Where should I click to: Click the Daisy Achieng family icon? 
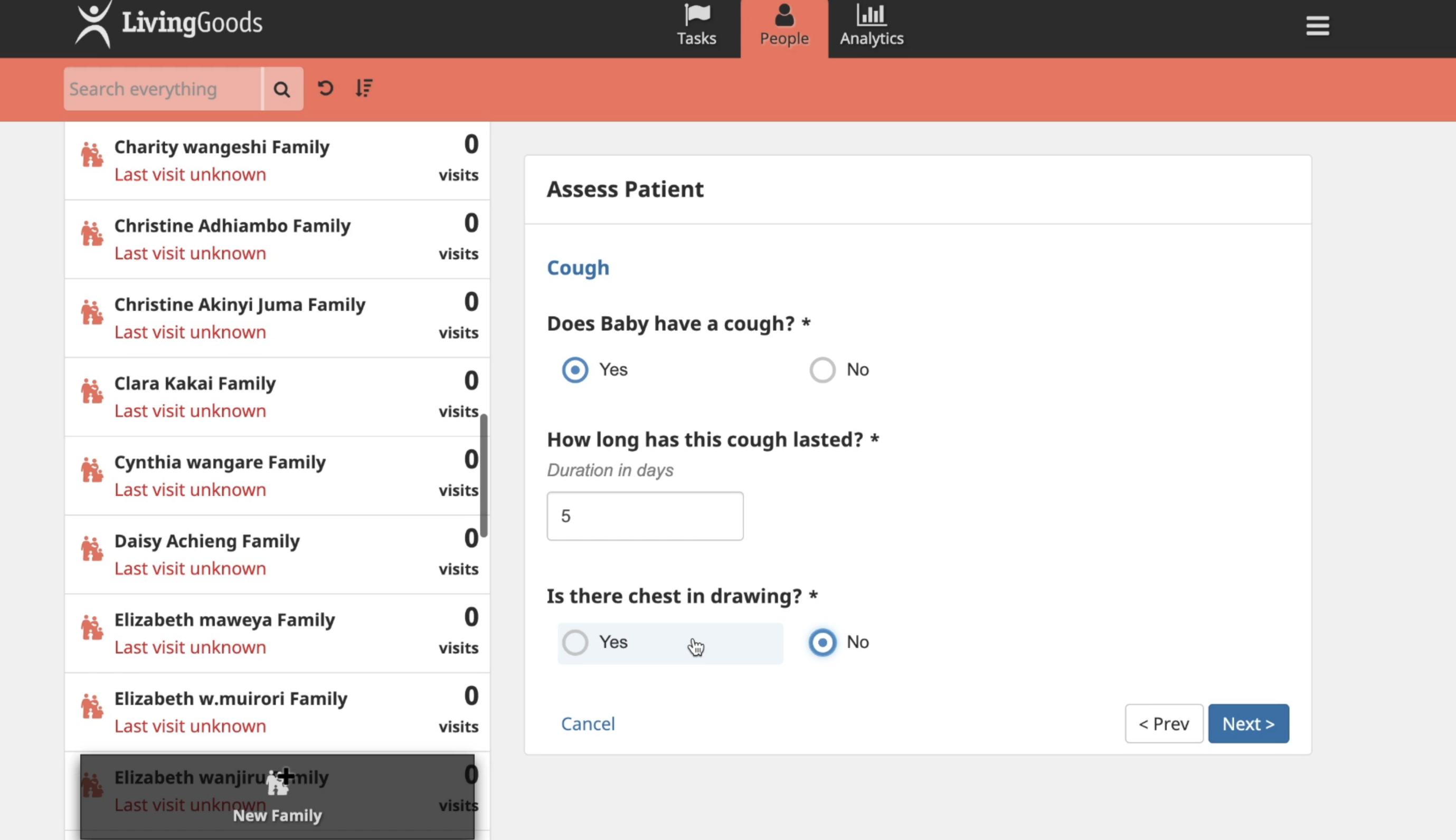(92, 549)
